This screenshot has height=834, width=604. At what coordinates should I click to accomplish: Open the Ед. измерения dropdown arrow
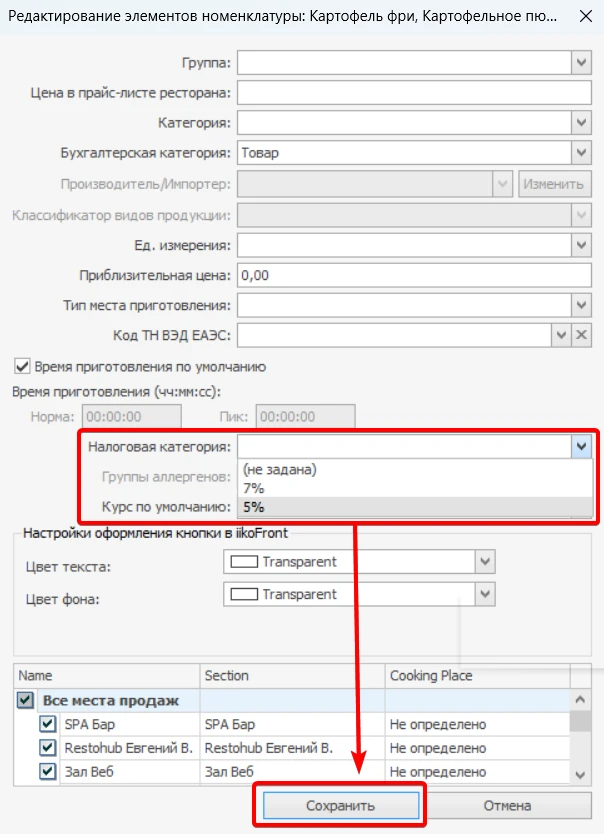(x=581, y=245)
